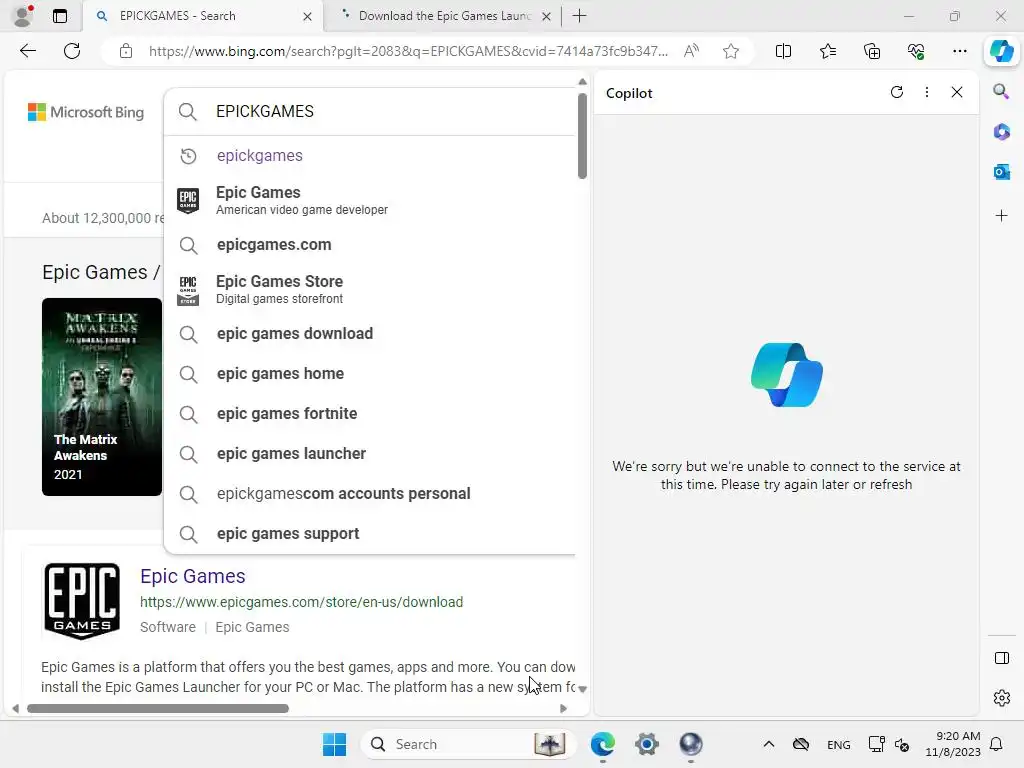
Task: Open Microsoft Edge from taskbar
Action: (602, 744)
